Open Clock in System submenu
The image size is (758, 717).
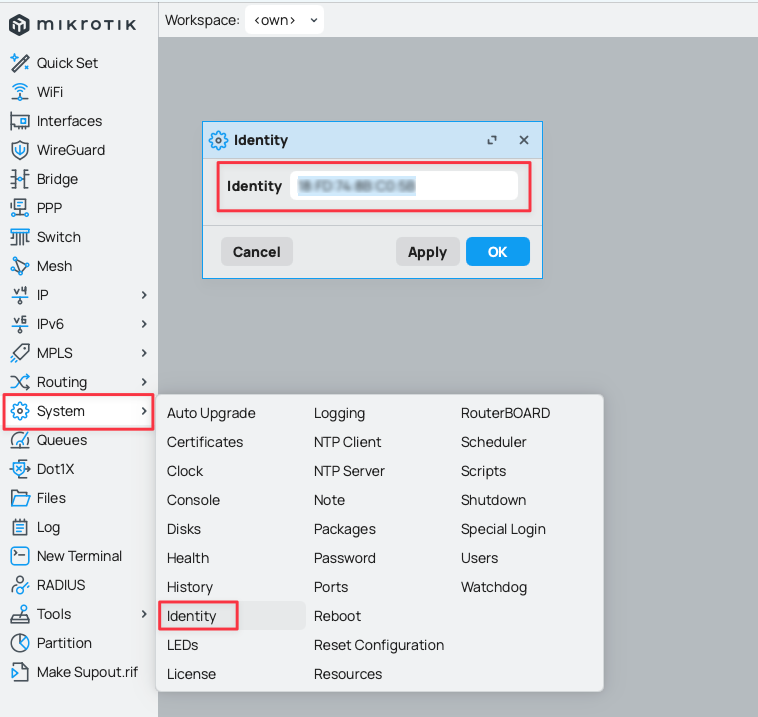[185, 471]
